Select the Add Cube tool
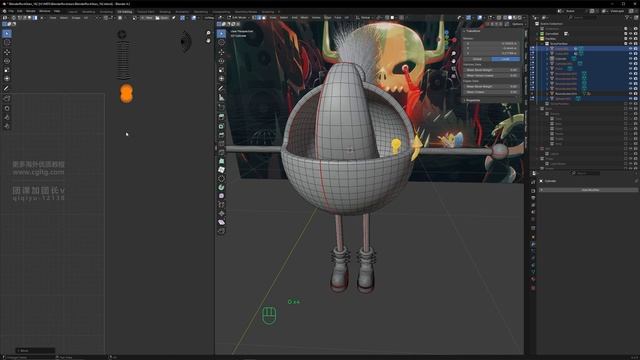 pyautogui.click(x=221, y=107)
